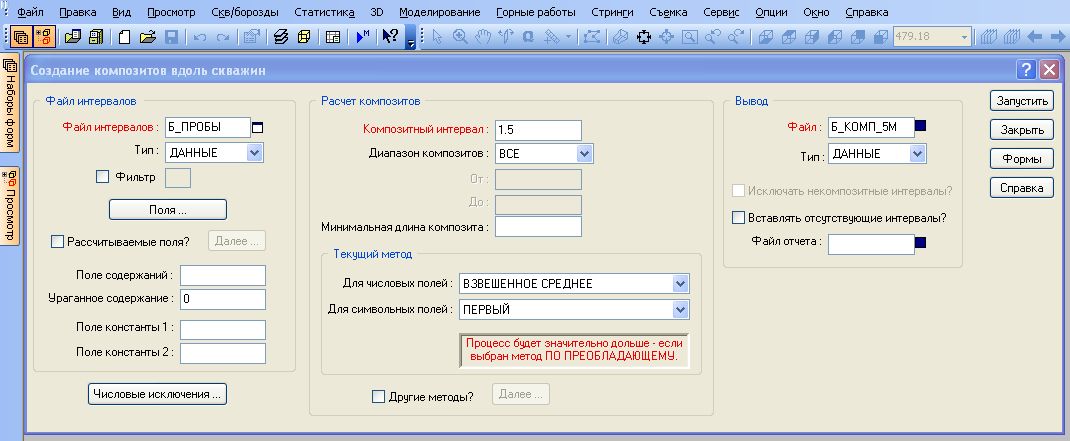Image resolution: width=1070 pixels, height=441 pixels.
Task: Click blue square next to output Файл
Action: [x=921, y=126]
